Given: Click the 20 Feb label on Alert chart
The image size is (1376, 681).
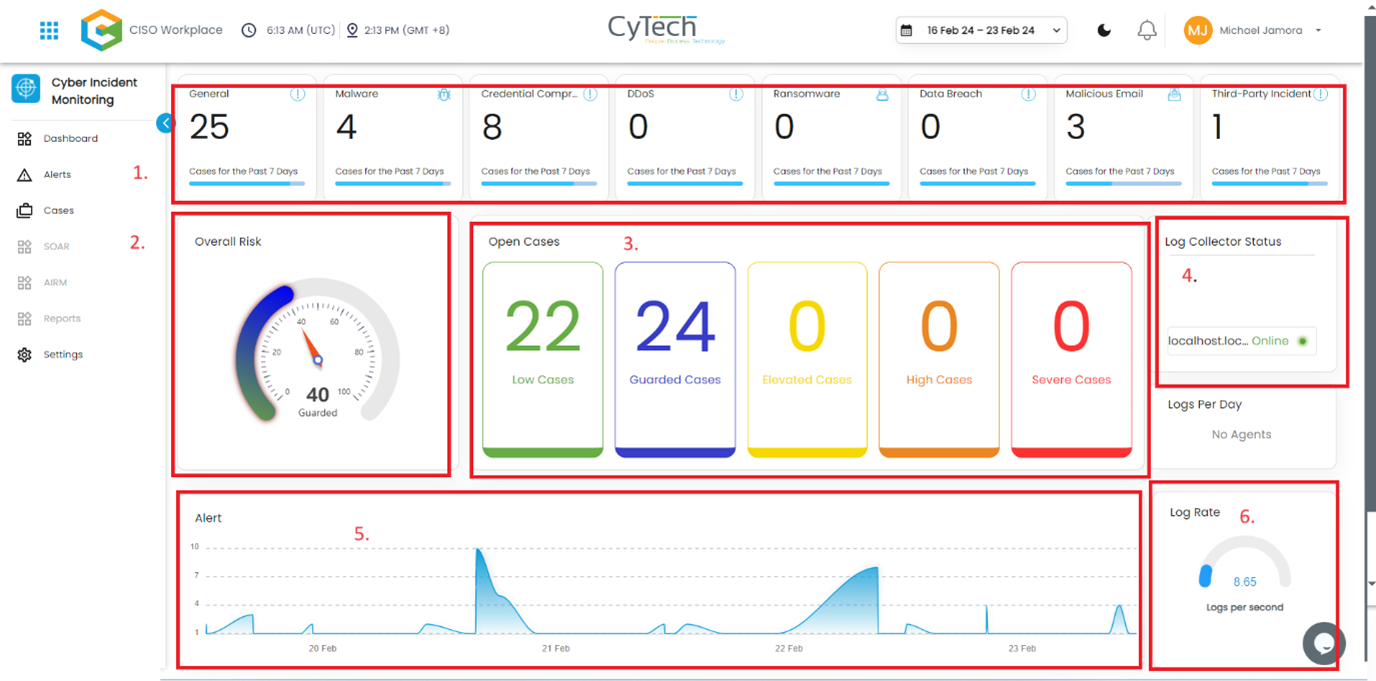Looking at the screenshot, I should [x=322, y=648].
